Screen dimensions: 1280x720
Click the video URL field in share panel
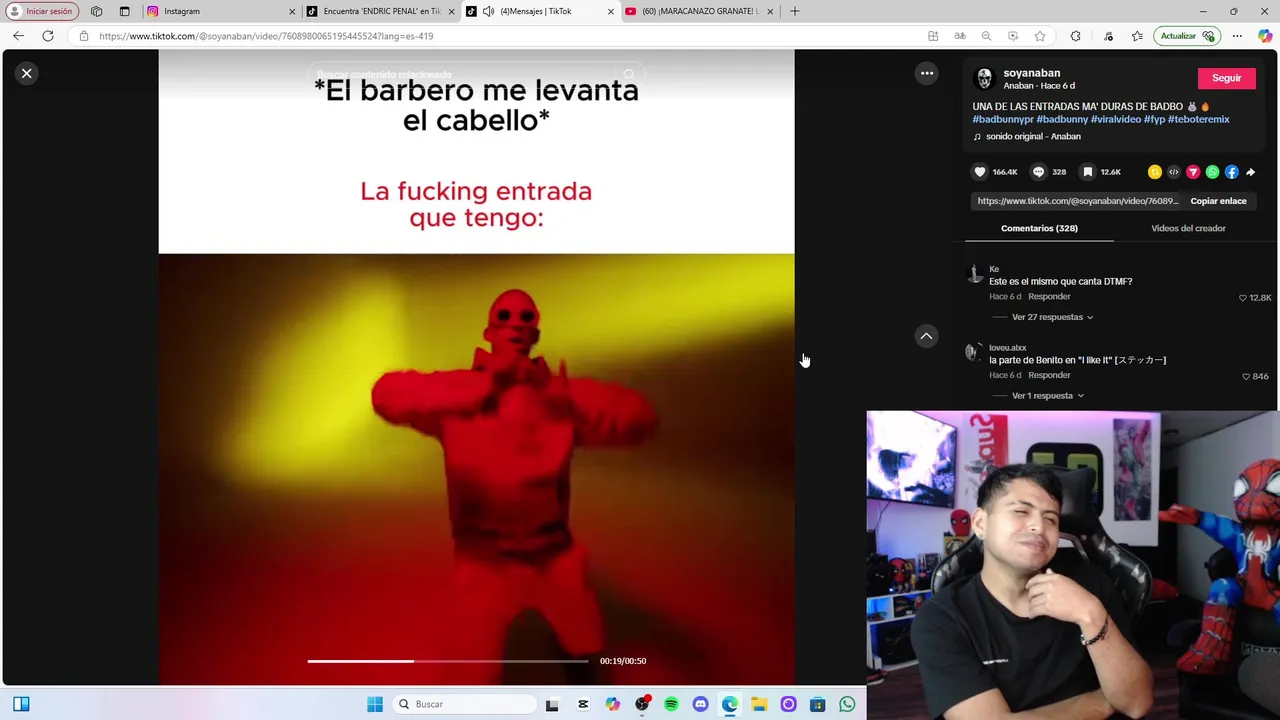coord(1078,201)
